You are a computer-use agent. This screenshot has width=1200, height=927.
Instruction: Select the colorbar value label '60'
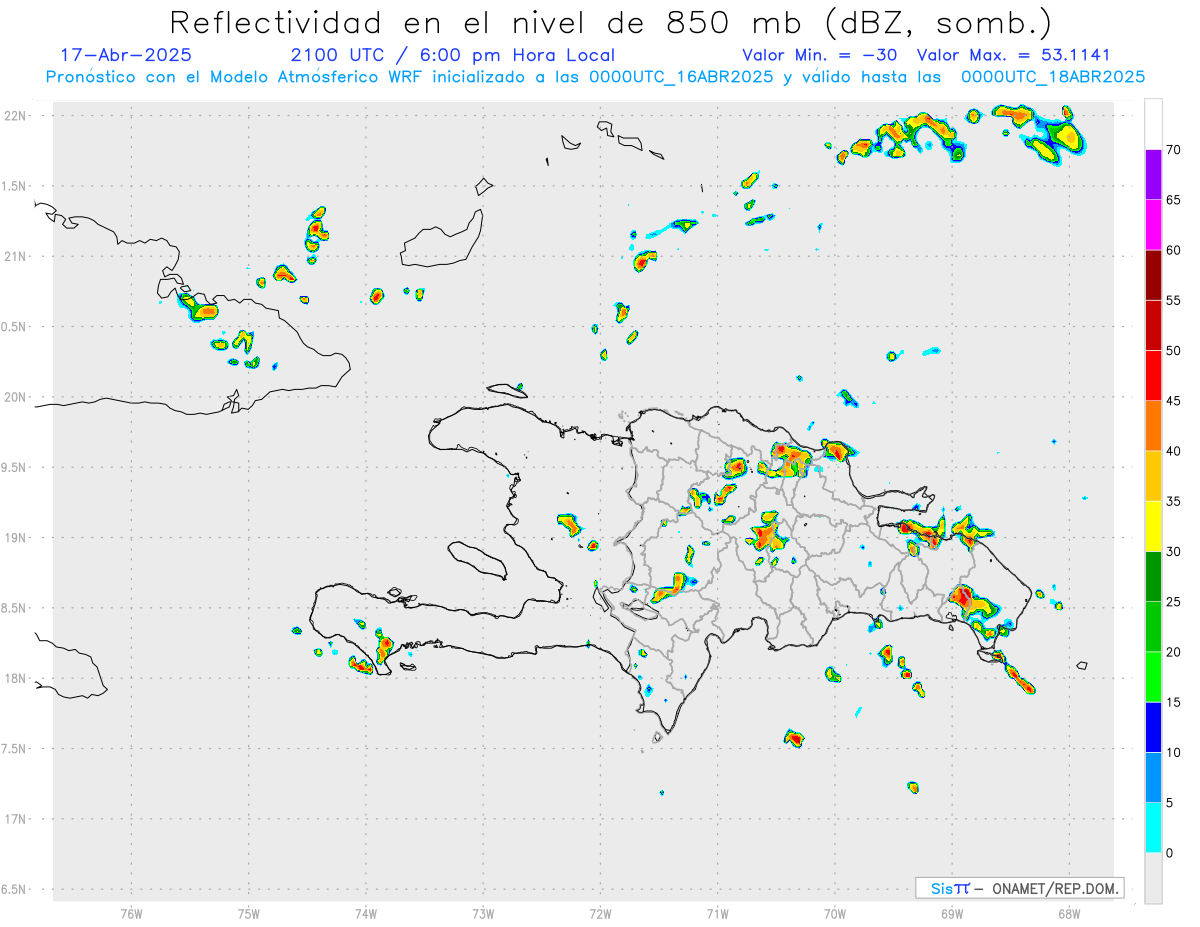coord(1173,250)
